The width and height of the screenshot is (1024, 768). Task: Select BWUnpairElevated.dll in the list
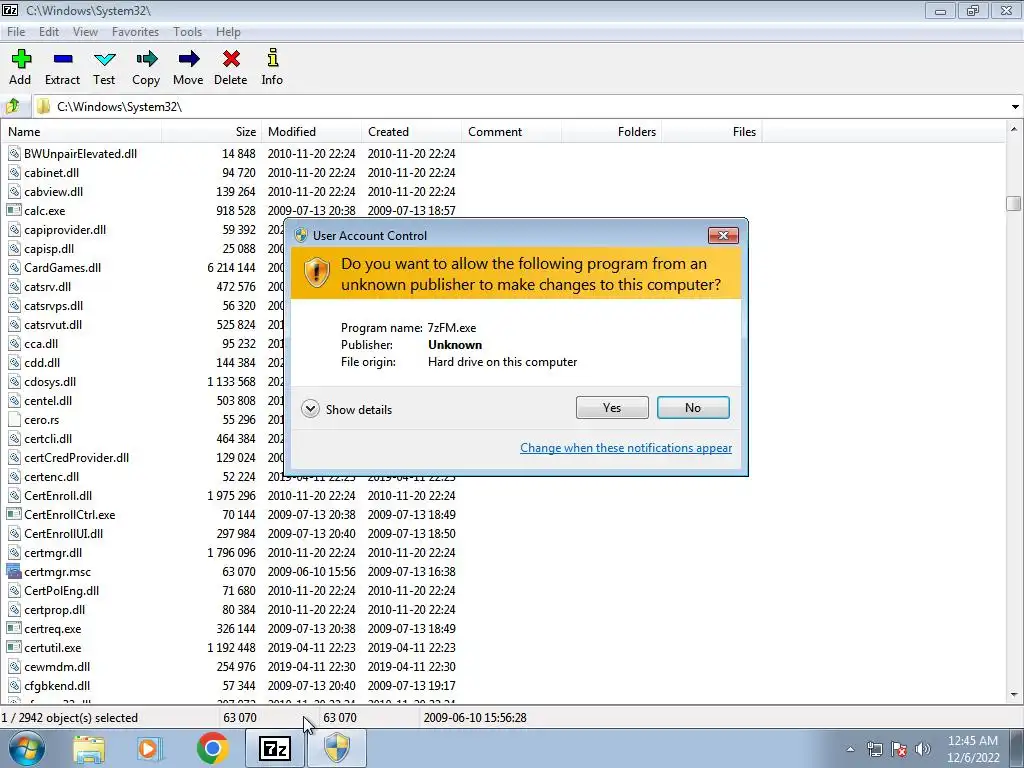(80, 153)
